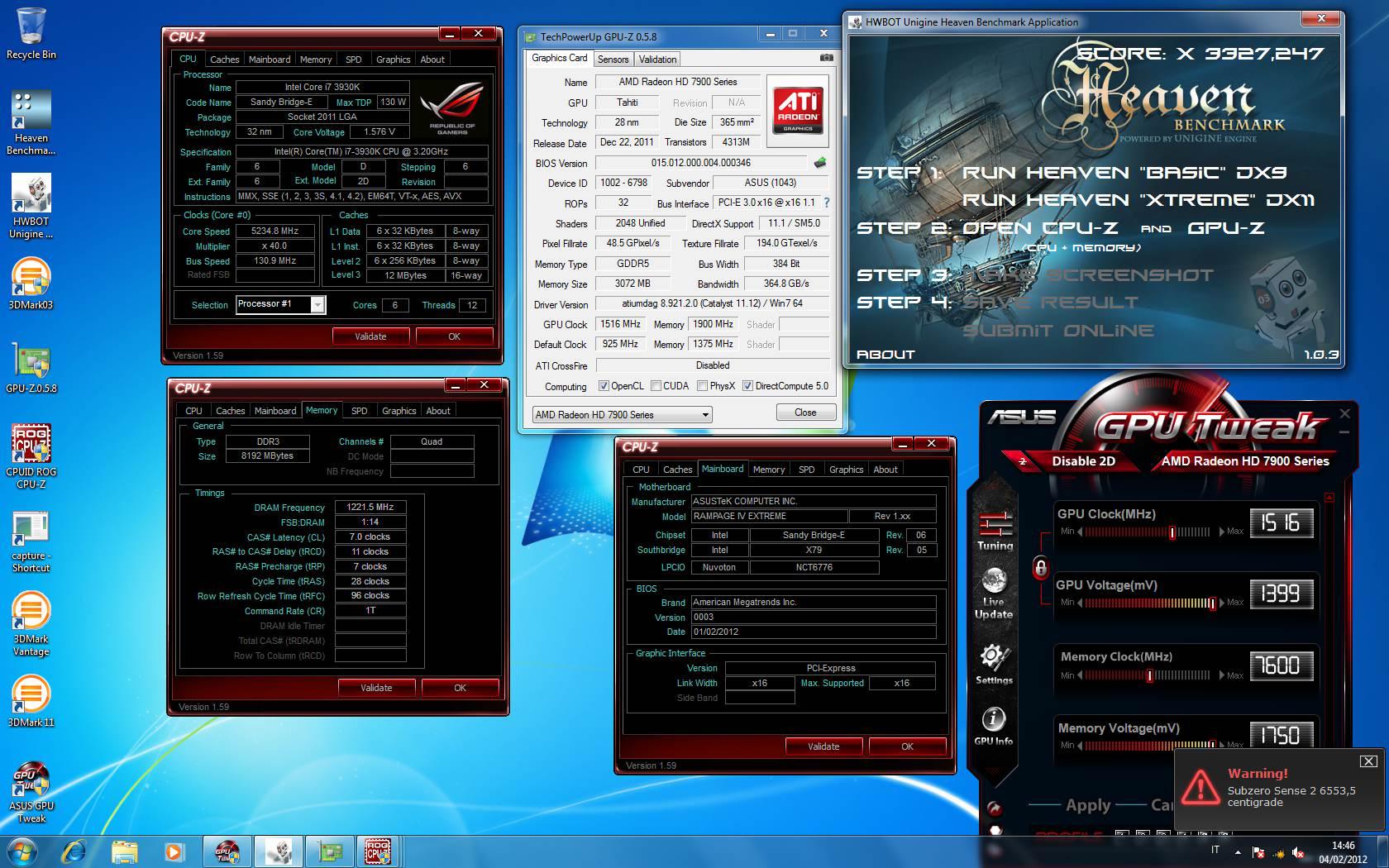Toggle the GPU clock-voltage link lock icon
This screenshot has height=868, width=1389.
pos(1041,567)
